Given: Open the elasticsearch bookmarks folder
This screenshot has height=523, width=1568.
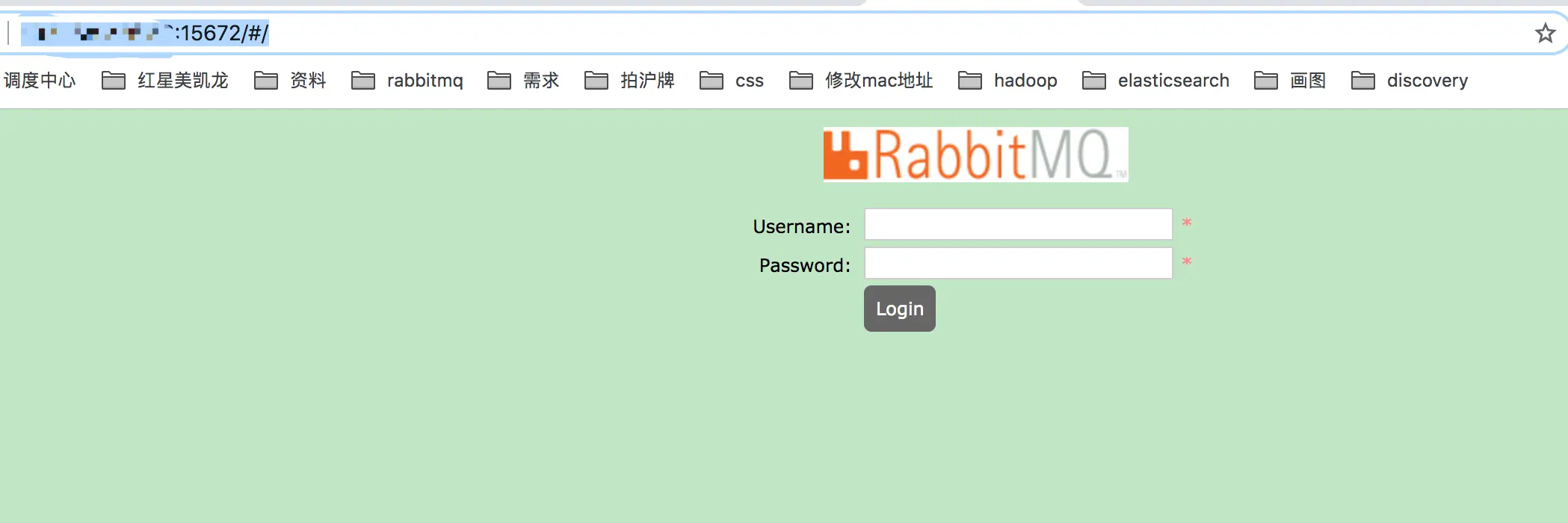Looking at the screenshot, I should point(1155,80).
